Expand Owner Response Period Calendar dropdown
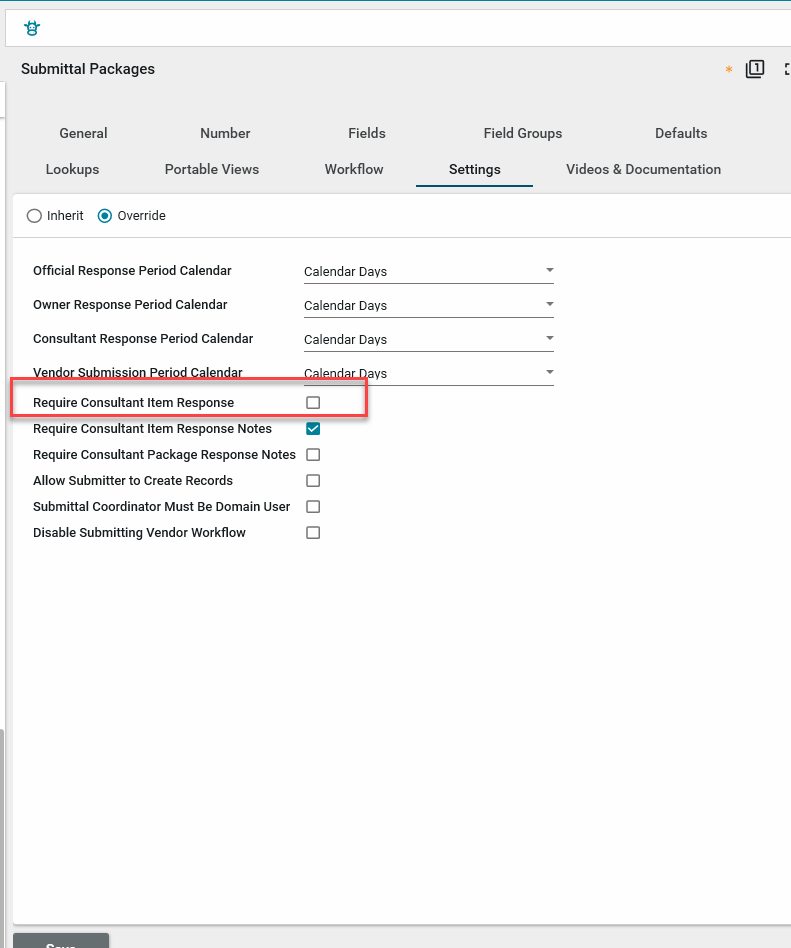Viewport: 791px width, 948px height. (428, 305)
